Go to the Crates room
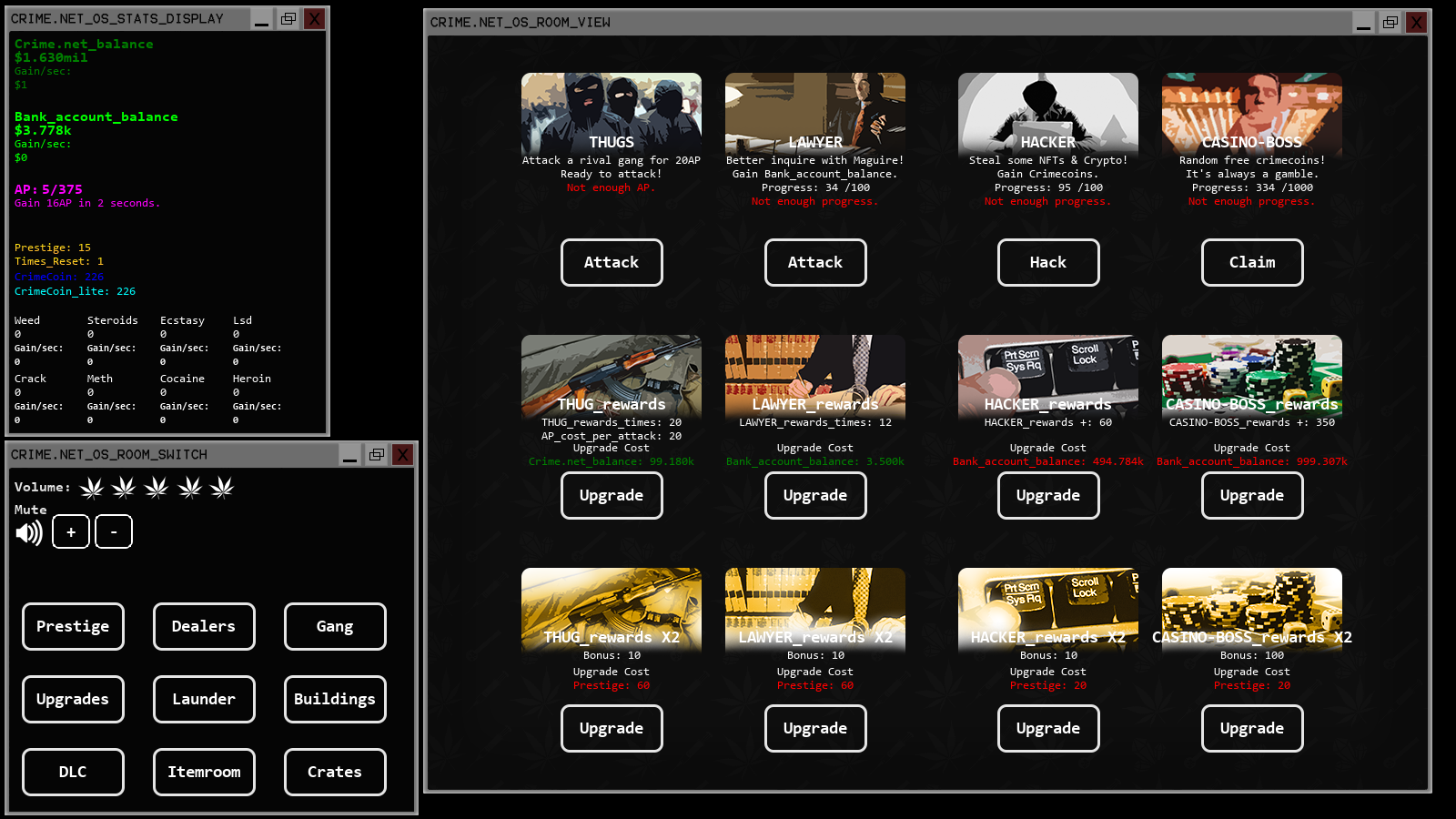1456x819 pixels. click(x=335, y=772)
